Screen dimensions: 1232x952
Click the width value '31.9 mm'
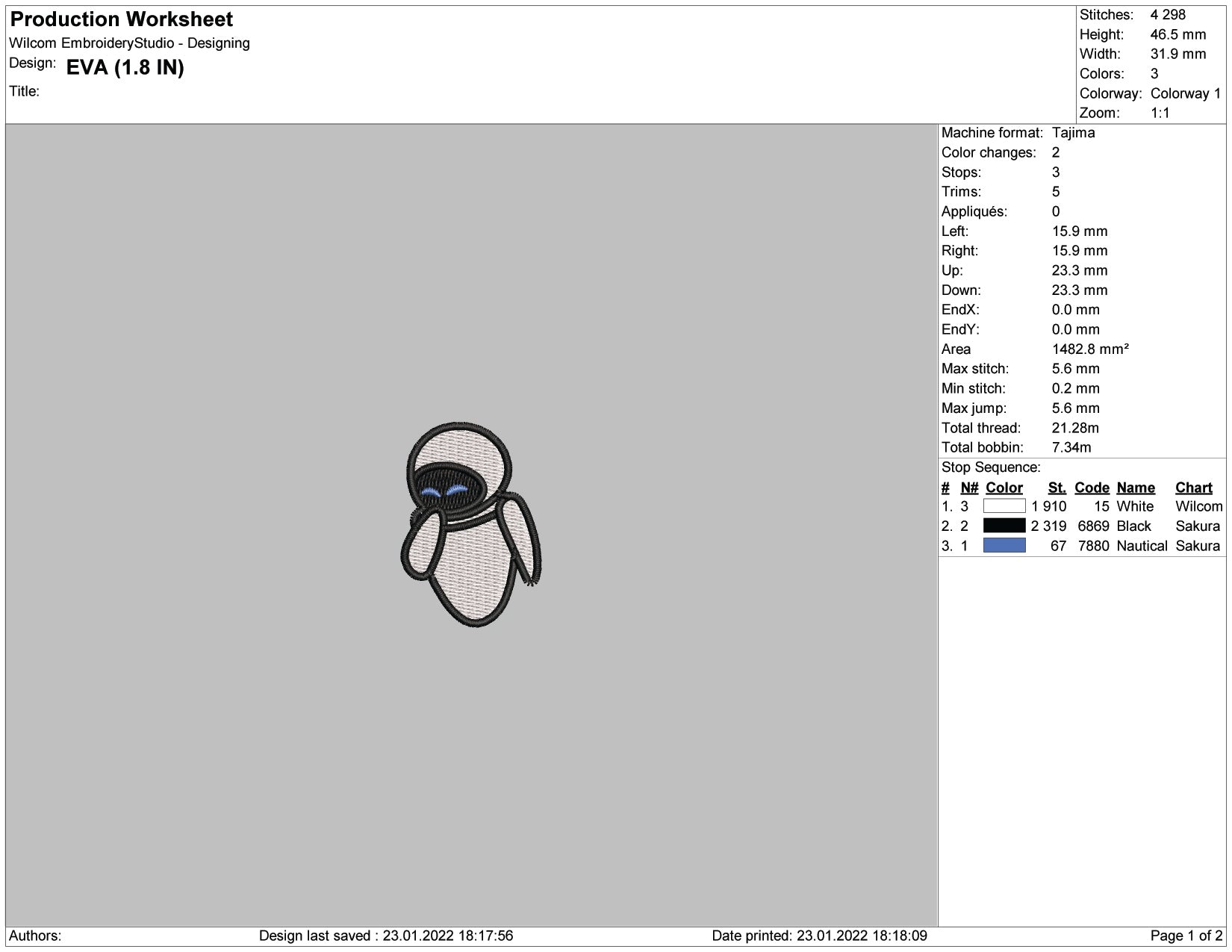[x=1178, y=54]
